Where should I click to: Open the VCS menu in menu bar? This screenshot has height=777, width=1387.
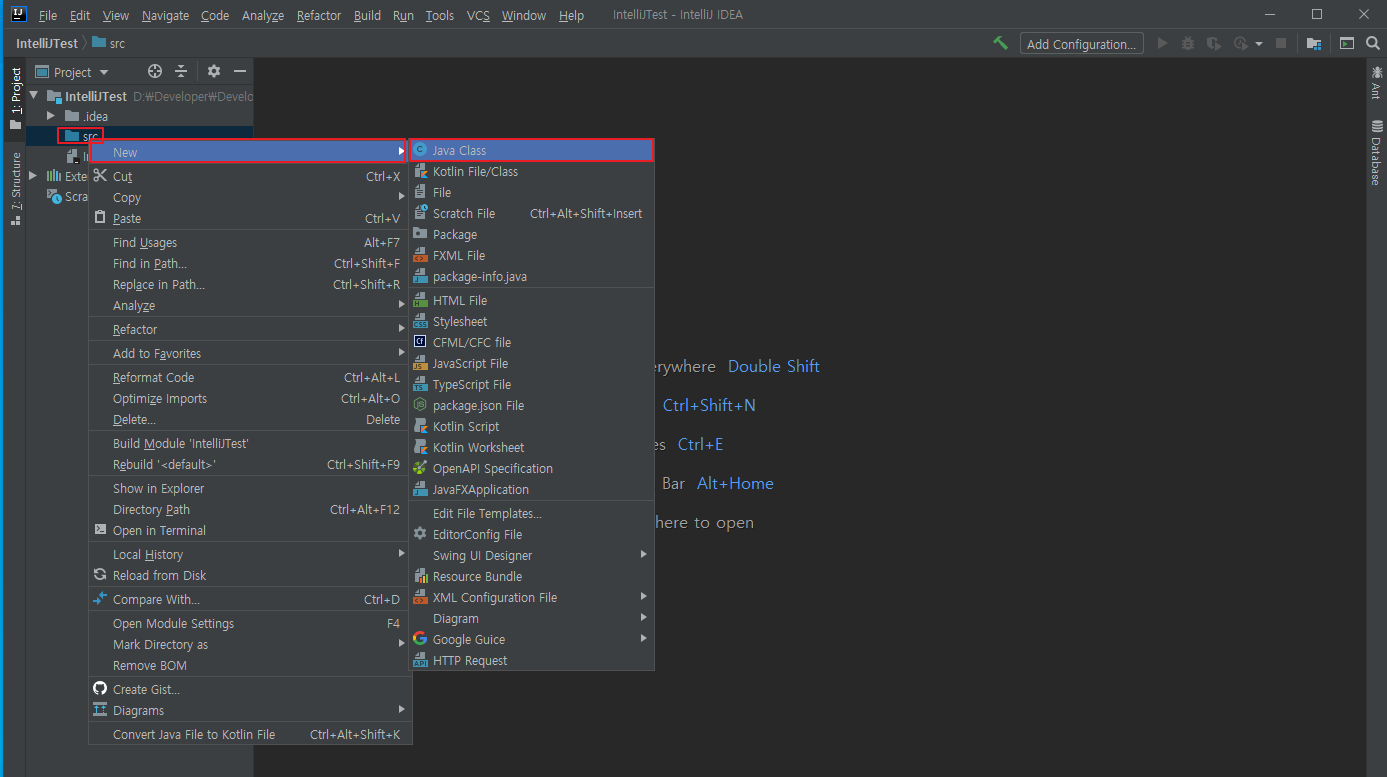(479, 15)
